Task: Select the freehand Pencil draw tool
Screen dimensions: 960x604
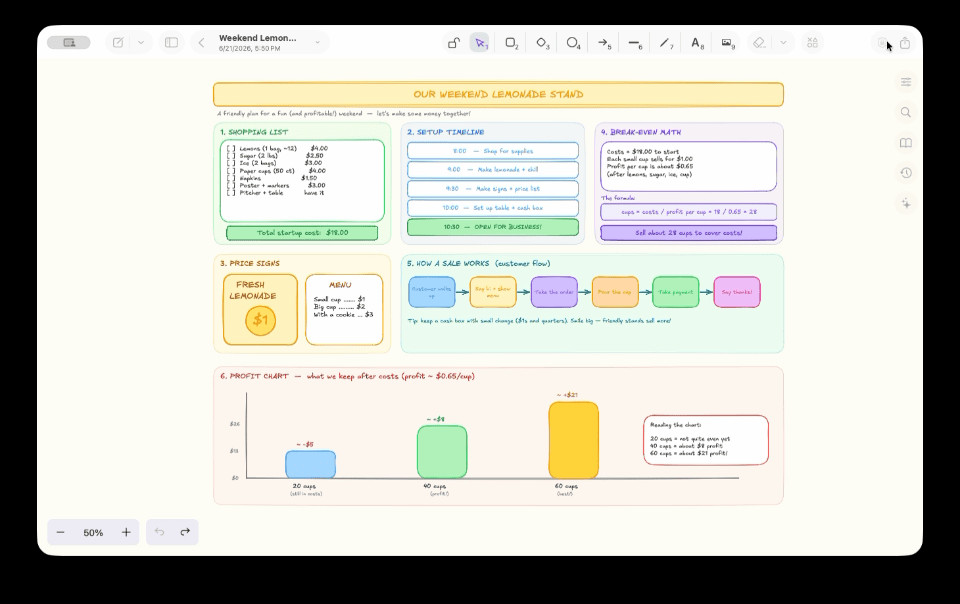Action: pyautogui.click(x=666, y=43)
